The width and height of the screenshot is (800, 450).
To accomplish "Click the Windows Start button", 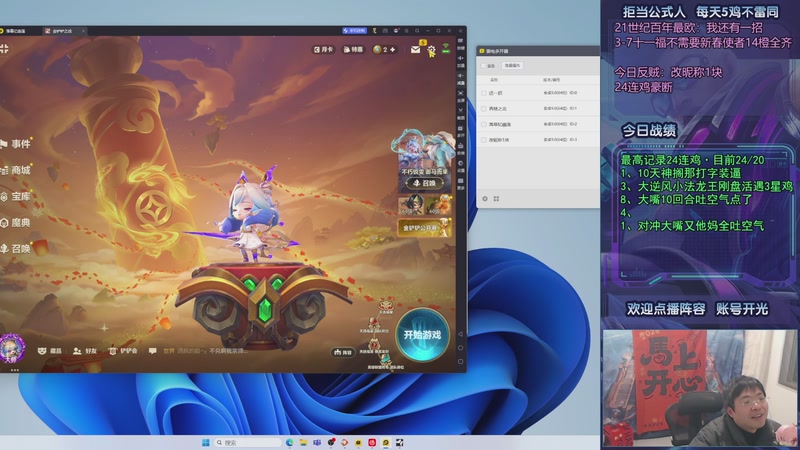I will tap(206, 442).
